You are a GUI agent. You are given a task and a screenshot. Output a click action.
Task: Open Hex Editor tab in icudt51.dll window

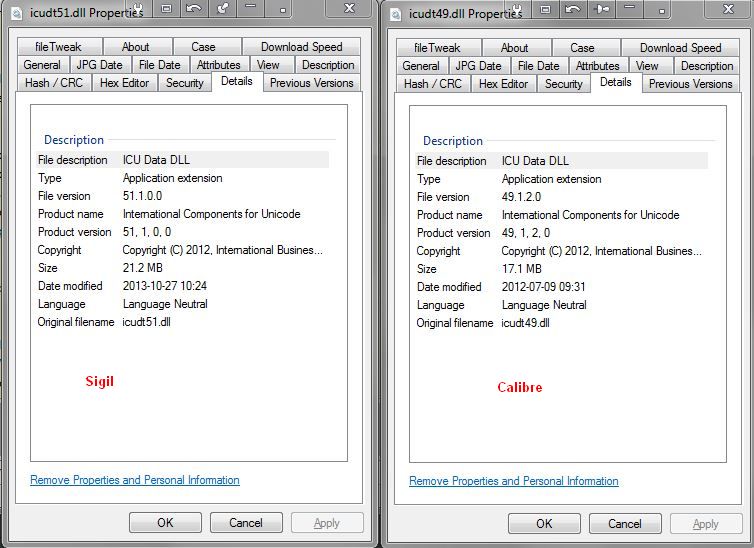pos(124,83)
